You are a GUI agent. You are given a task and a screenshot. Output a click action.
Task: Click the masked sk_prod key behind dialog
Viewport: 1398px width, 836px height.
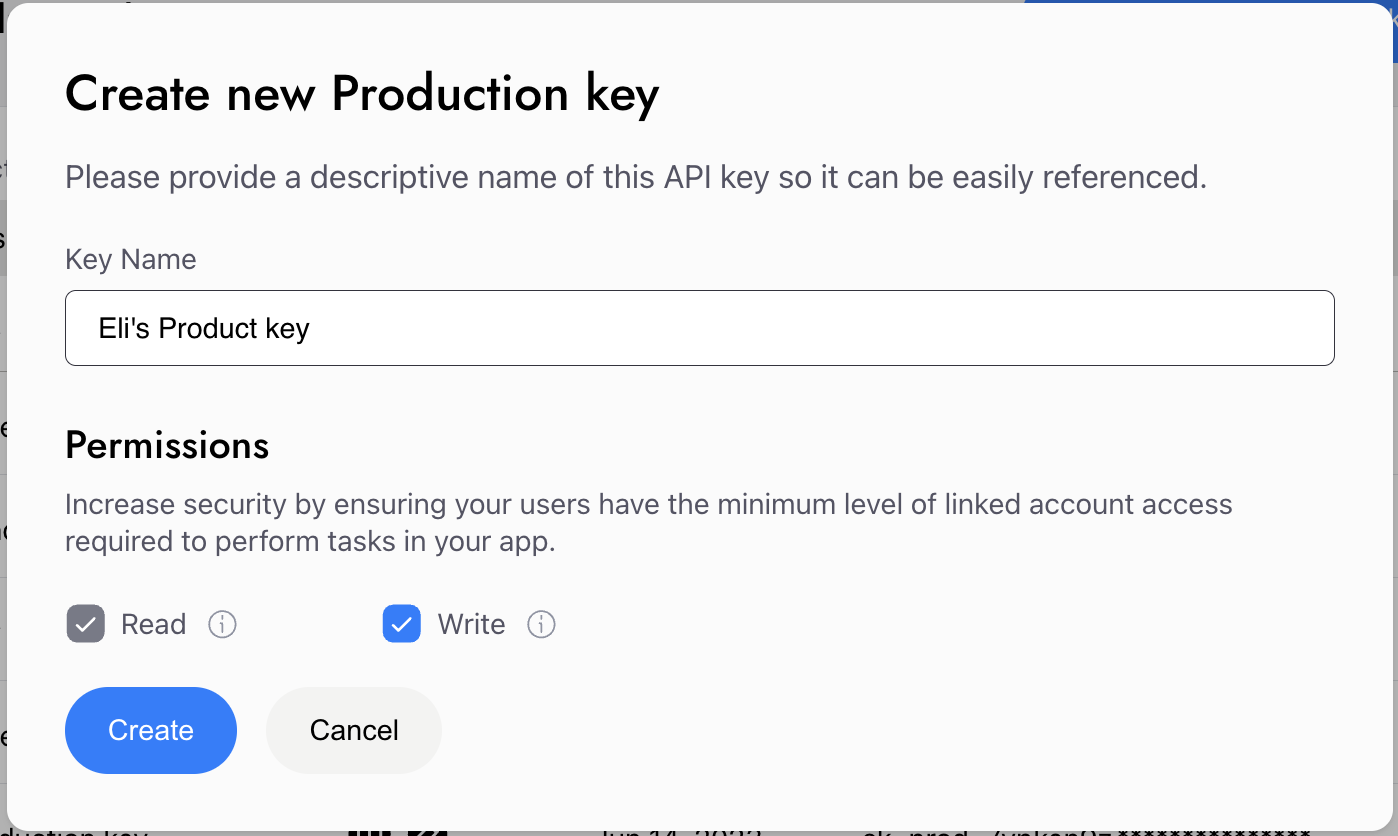click(x=1088, y=831)
